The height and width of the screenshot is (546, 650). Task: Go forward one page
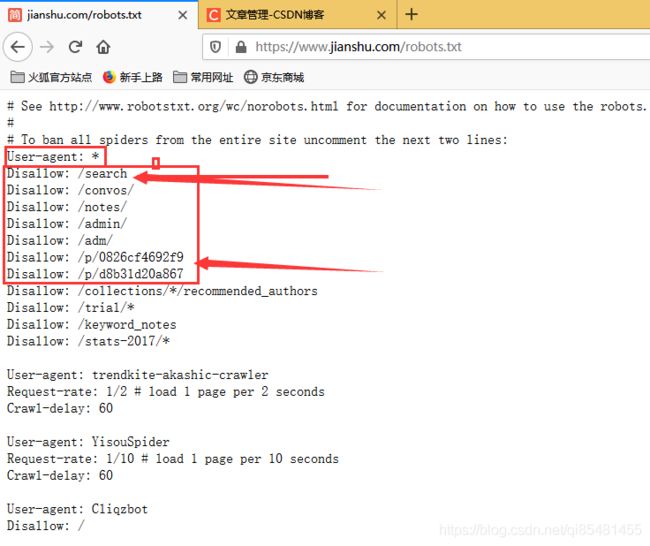[x=47, y=47]
